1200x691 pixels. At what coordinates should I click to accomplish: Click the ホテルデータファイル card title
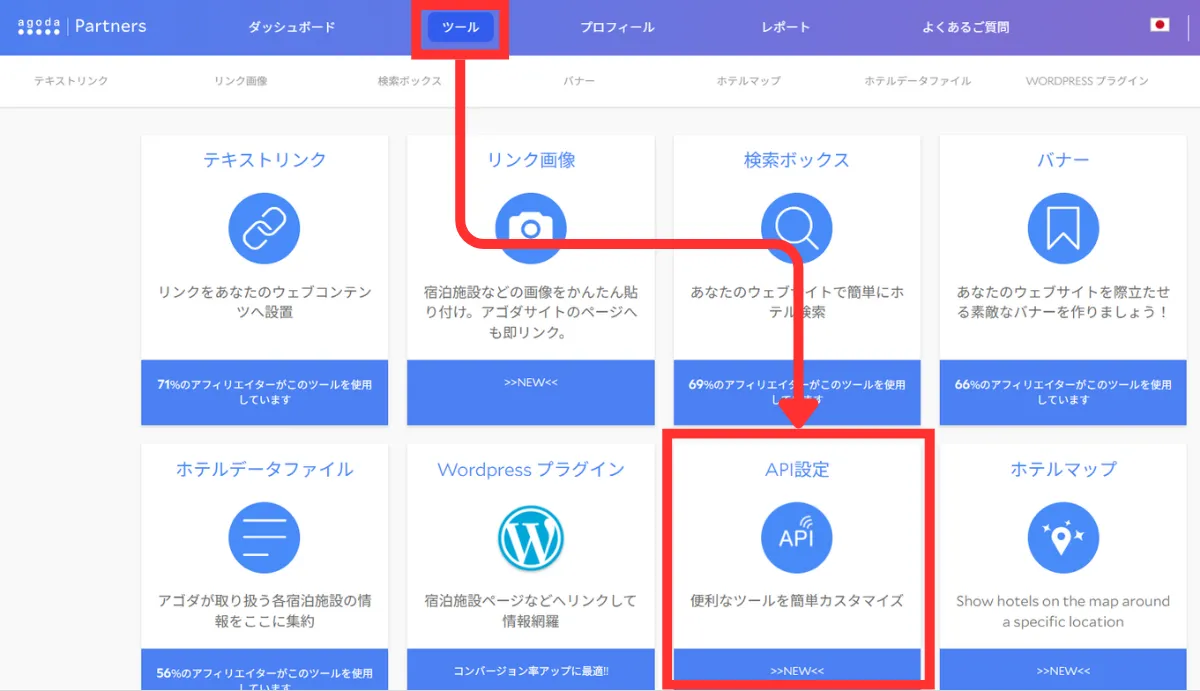point(264,469)
